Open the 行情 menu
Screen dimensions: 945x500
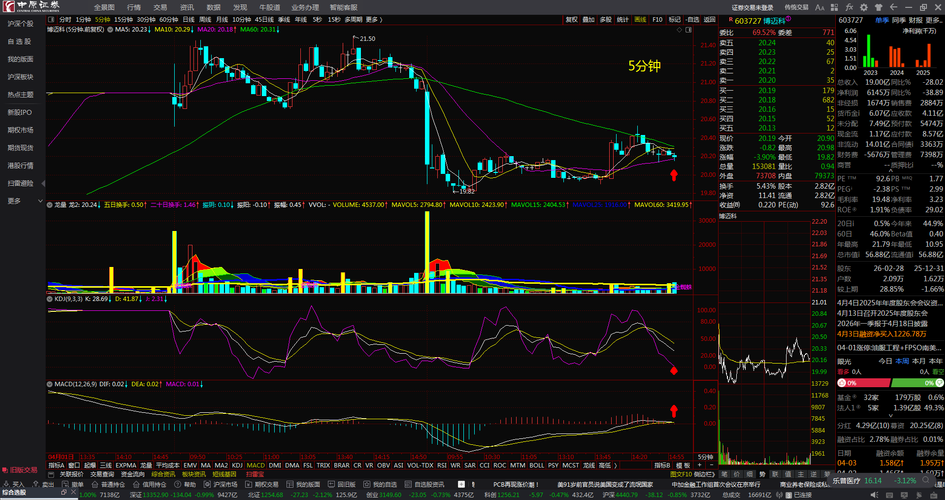134,7
